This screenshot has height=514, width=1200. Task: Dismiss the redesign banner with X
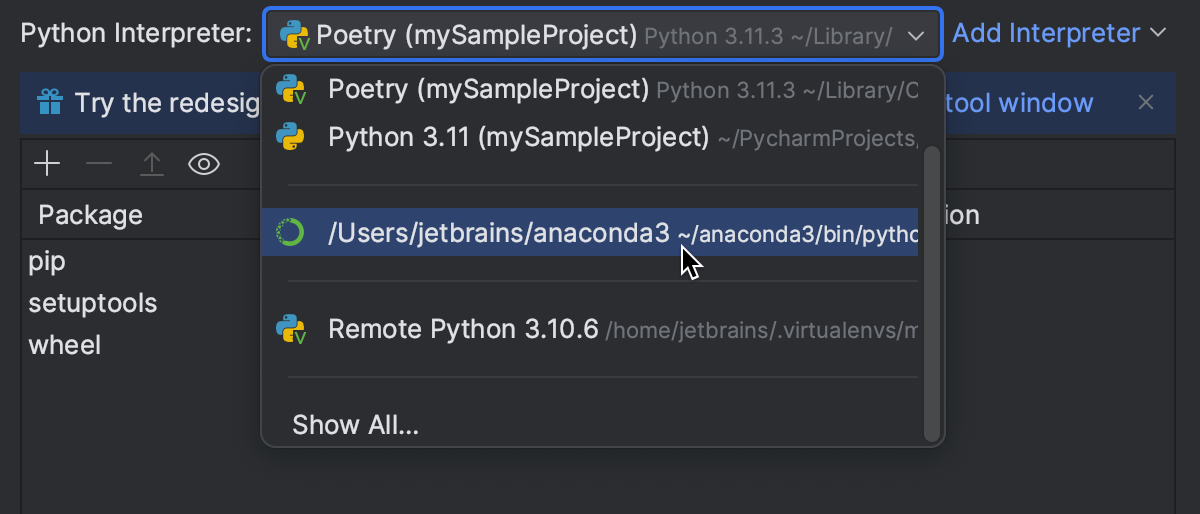coord(1146,102)
